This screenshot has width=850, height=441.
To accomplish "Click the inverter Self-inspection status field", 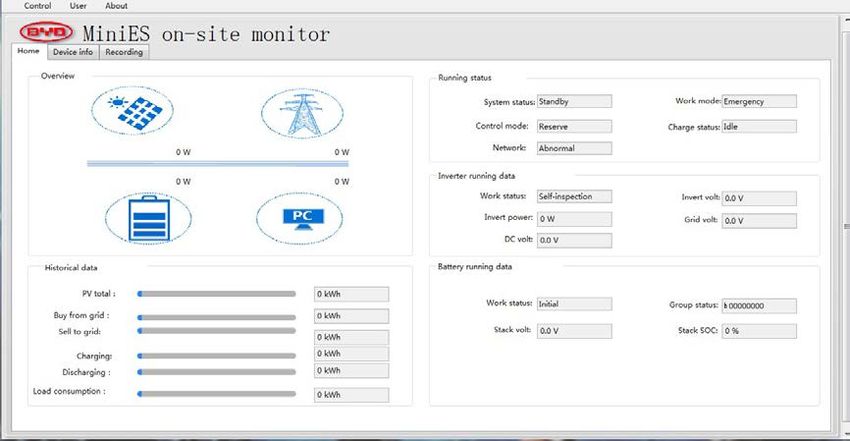I will 575,196.
